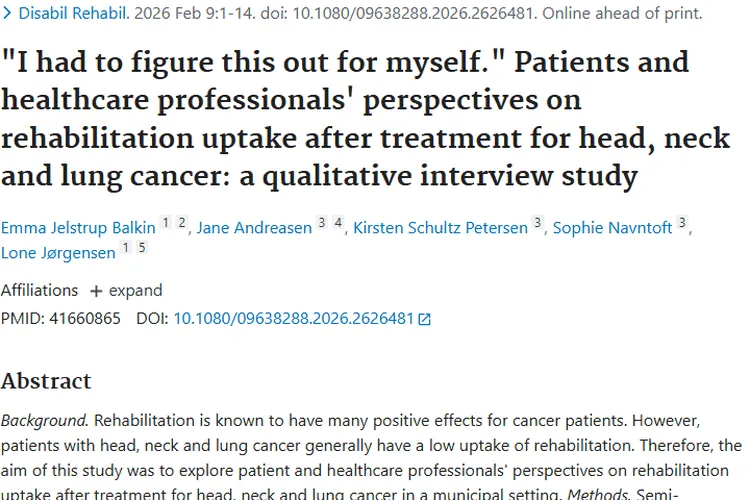Show affiliation 3 next to Jane Andreasen
This screenshot has height=500, width=750.
coord(322,223)
